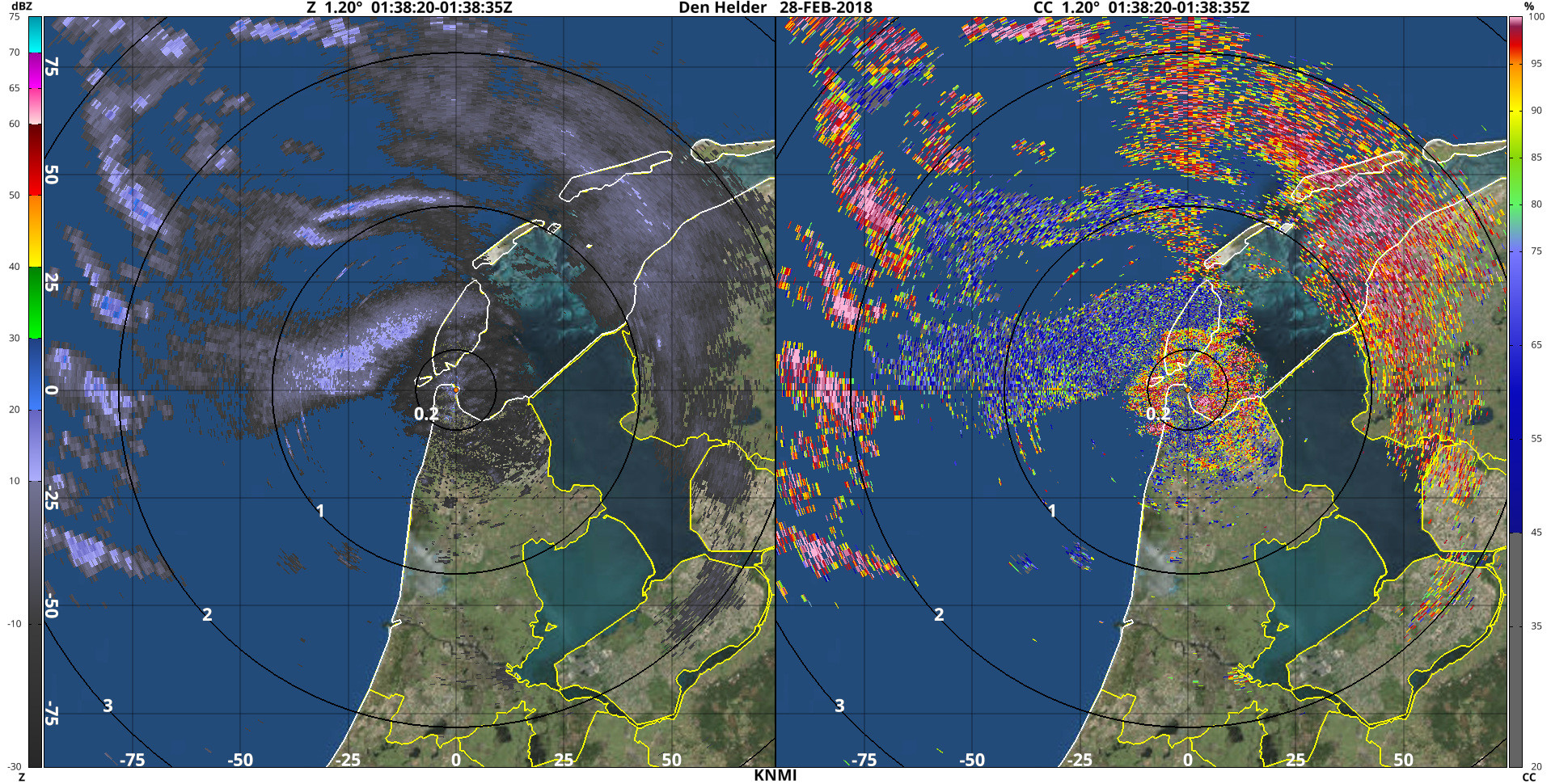Click the '80' tick on the CC percent scale
1551x784 pixels.
click(x=1536, y=204)
